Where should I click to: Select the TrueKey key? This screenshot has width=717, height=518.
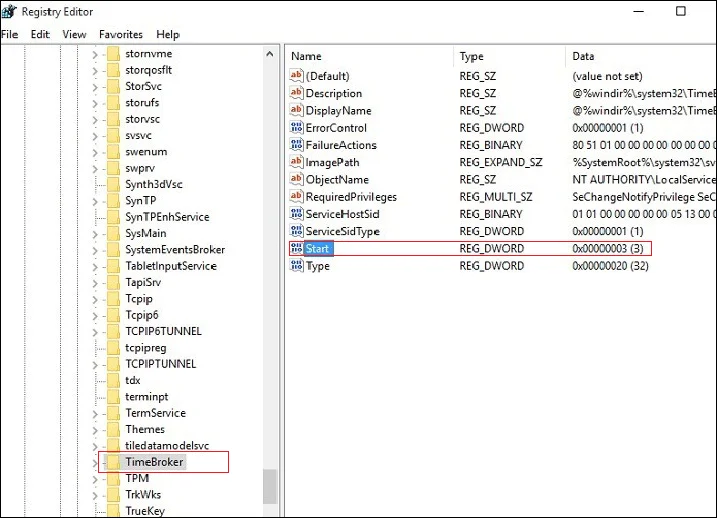(x=145, y=511)
